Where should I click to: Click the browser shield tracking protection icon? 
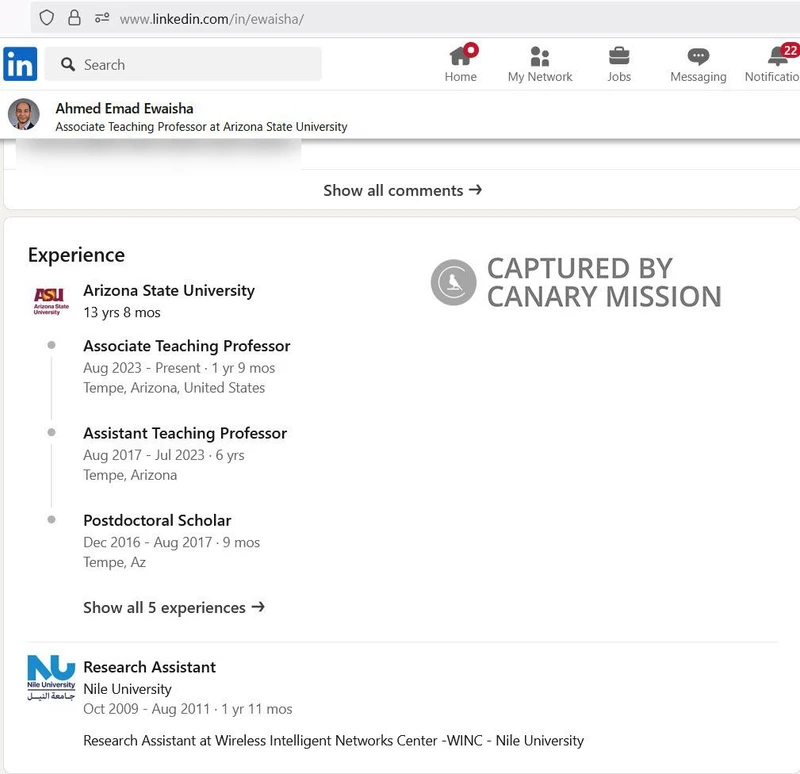pos(46,18)
